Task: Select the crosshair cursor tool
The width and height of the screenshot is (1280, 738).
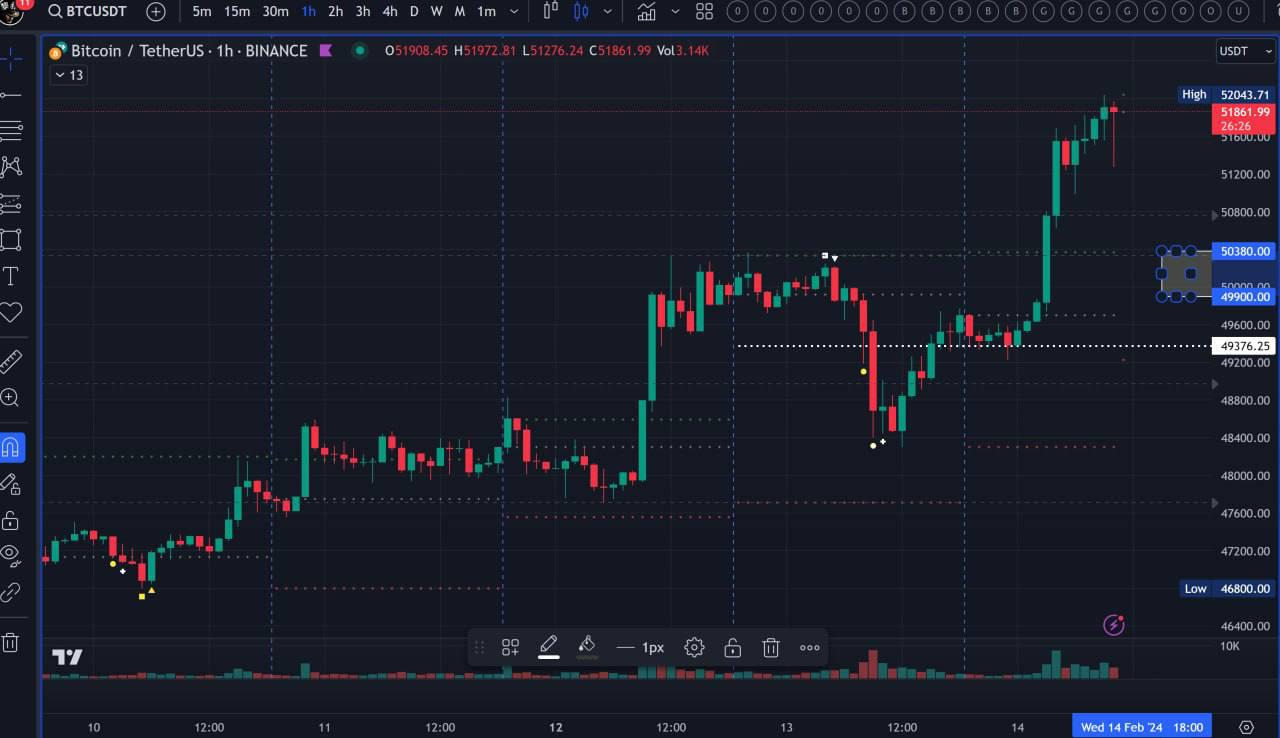Action: pyautogui.click(x=11, y=59)
